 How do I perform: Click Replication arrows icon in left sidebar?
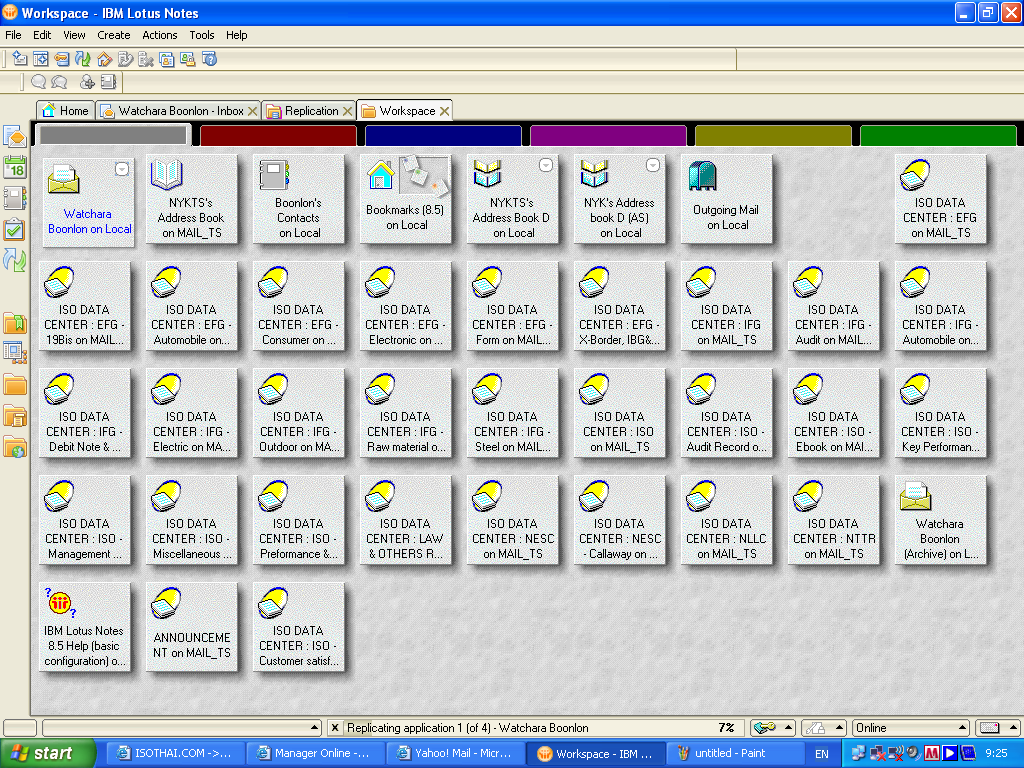(x=14, y=260)
